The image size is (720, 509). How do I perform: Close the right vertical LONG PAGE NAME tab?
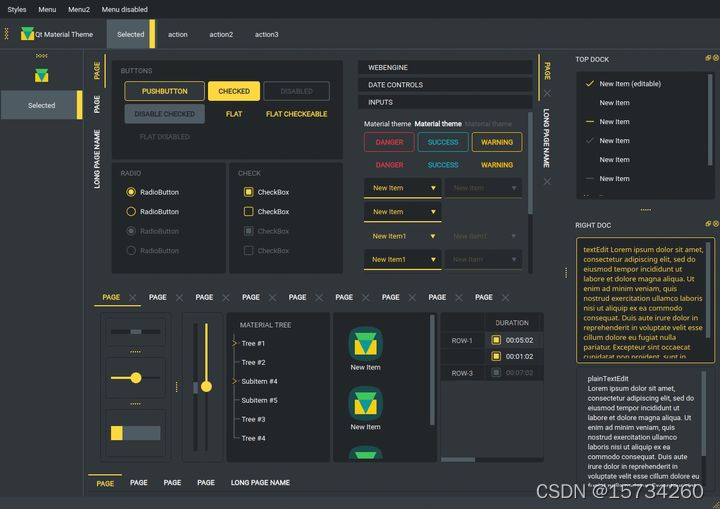(x=547, y=181)
